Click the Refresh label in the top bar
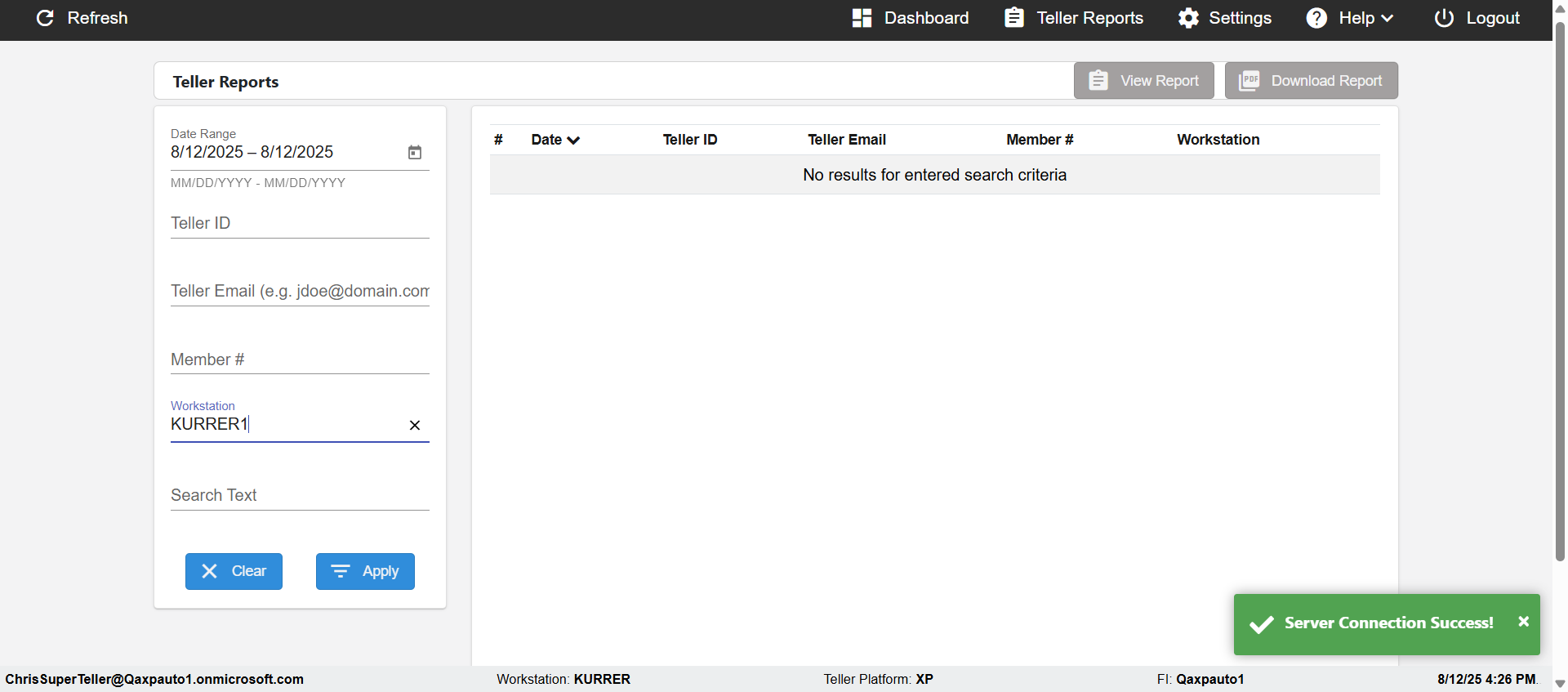Viewport: 1568px width, 692px height. [97, 18]
